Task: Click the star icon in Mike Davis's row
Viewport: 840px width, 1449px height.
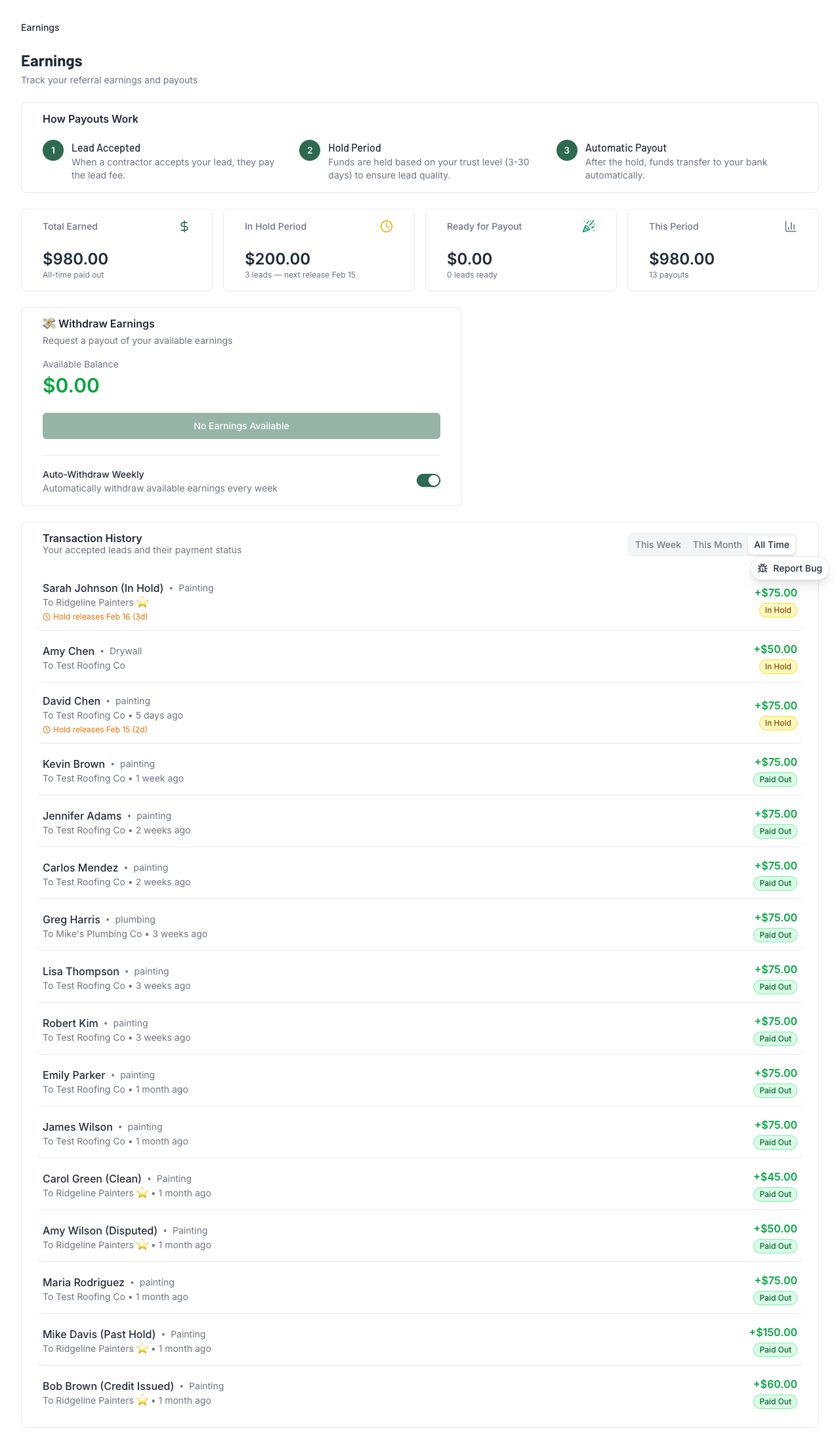Action: click(142, 1349)
